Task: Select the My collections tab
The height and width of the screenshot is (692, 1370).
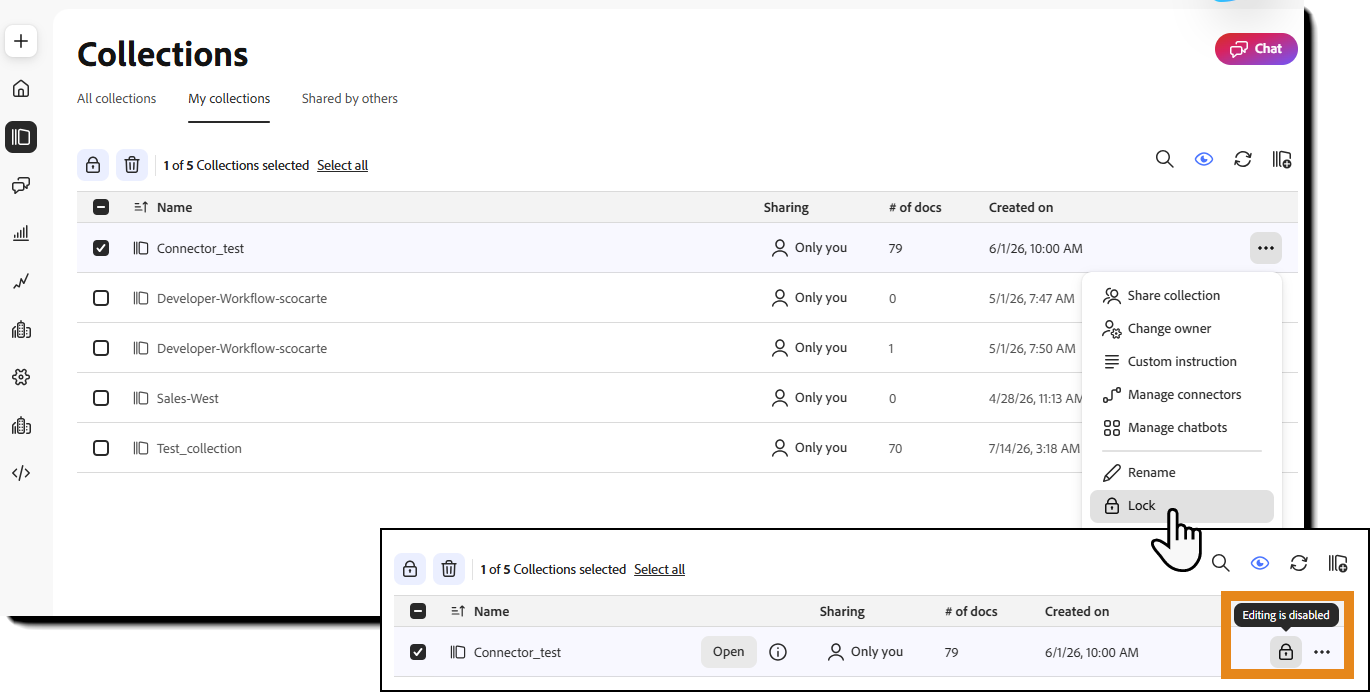Action: 229,99
